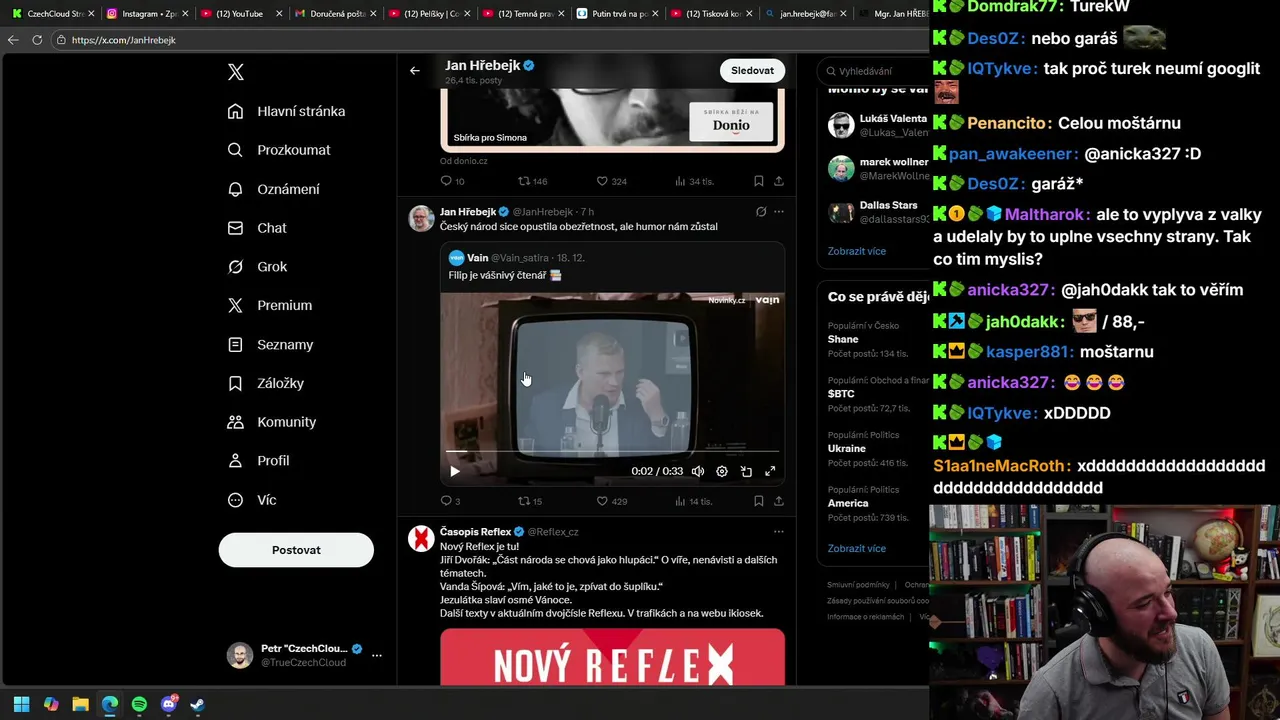Open Profil in sidebar

pyautogui.click(x=258, y=461)
